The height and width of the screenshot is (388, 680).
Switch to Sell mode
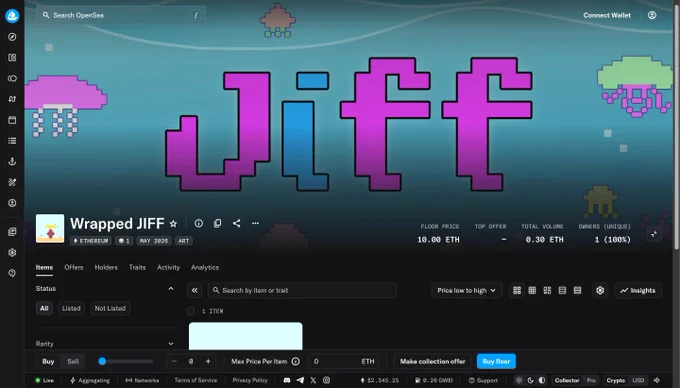pos(73,362)
